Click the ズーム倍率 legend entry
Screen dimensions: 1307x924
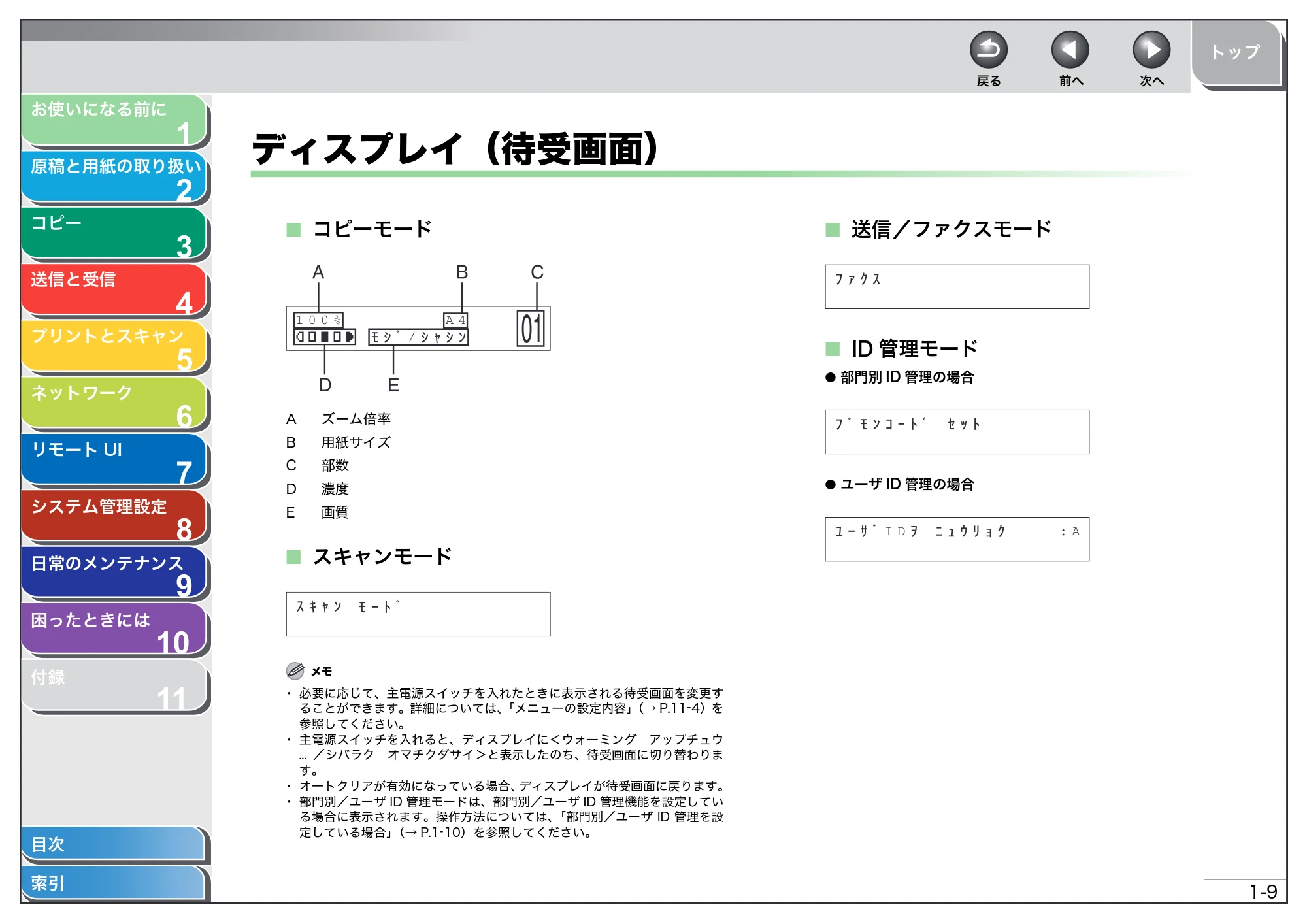(356, 419)
